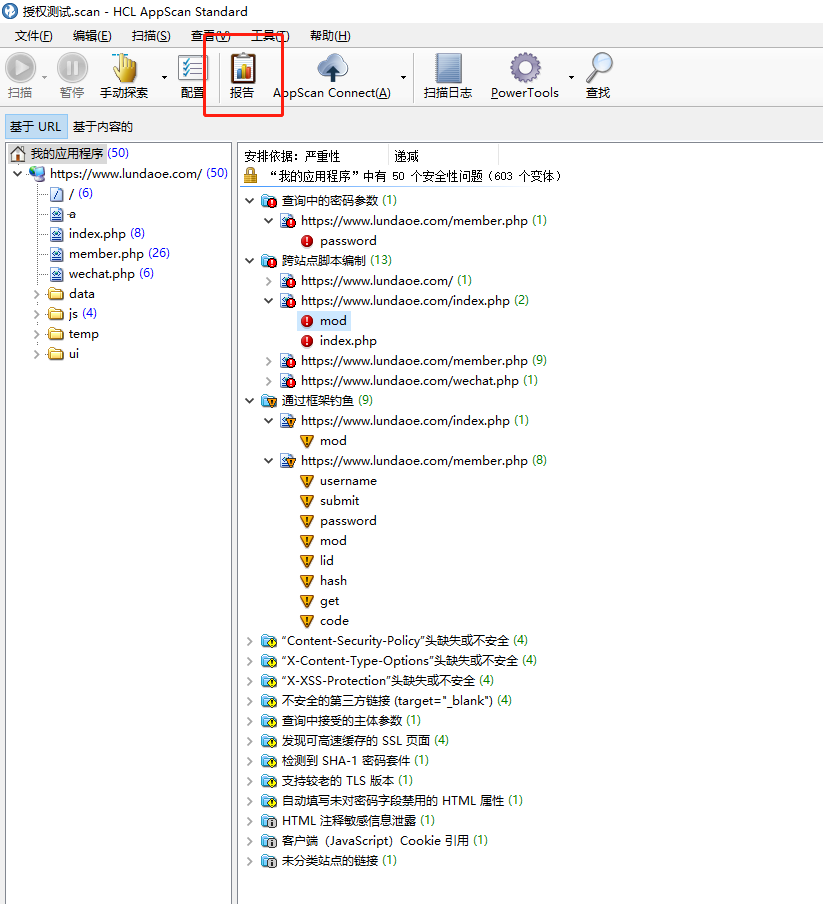Expand the Content-Security-Policy issue group

250,640
